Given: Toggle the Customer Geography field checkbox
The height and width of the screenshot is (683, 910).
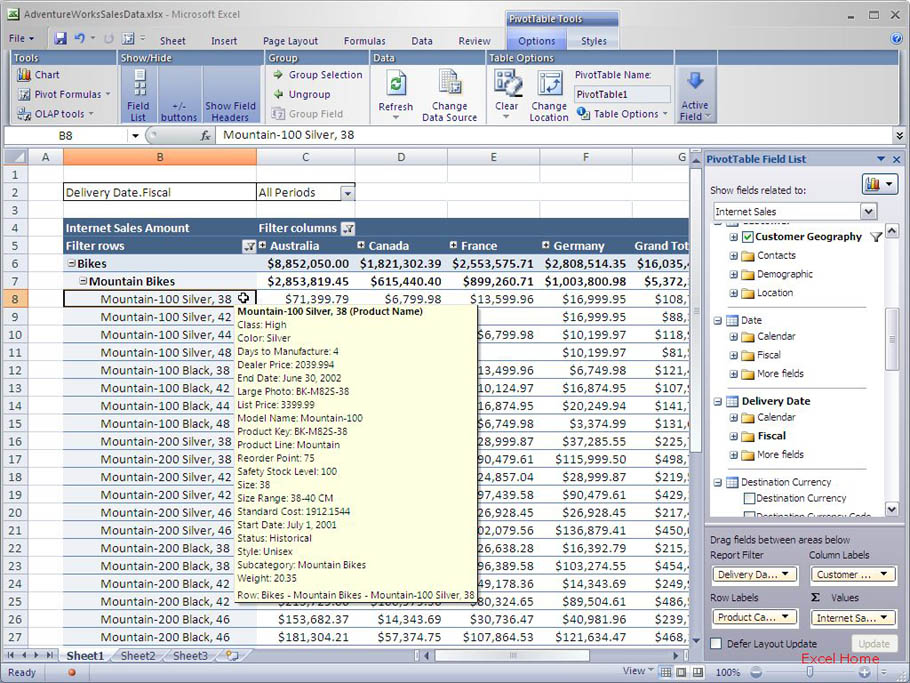Looking at the screenshot, I should coord(748,237).
